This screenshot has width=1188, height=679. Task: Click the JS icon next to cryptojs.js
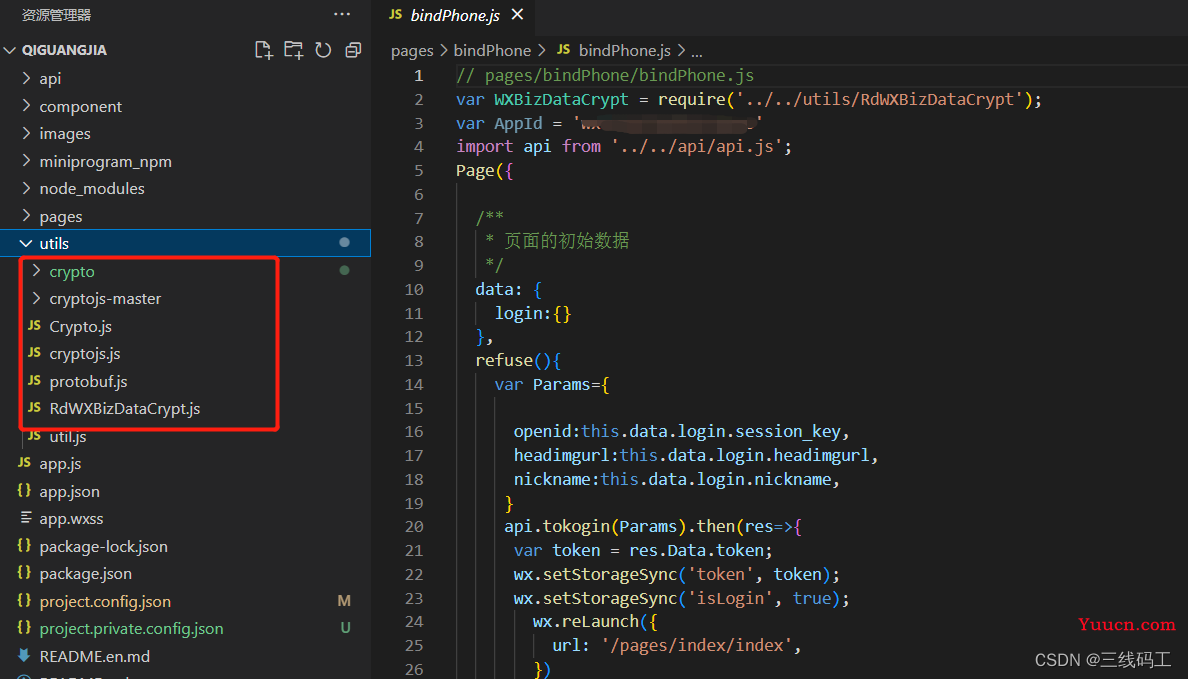(x=34, y=353)
